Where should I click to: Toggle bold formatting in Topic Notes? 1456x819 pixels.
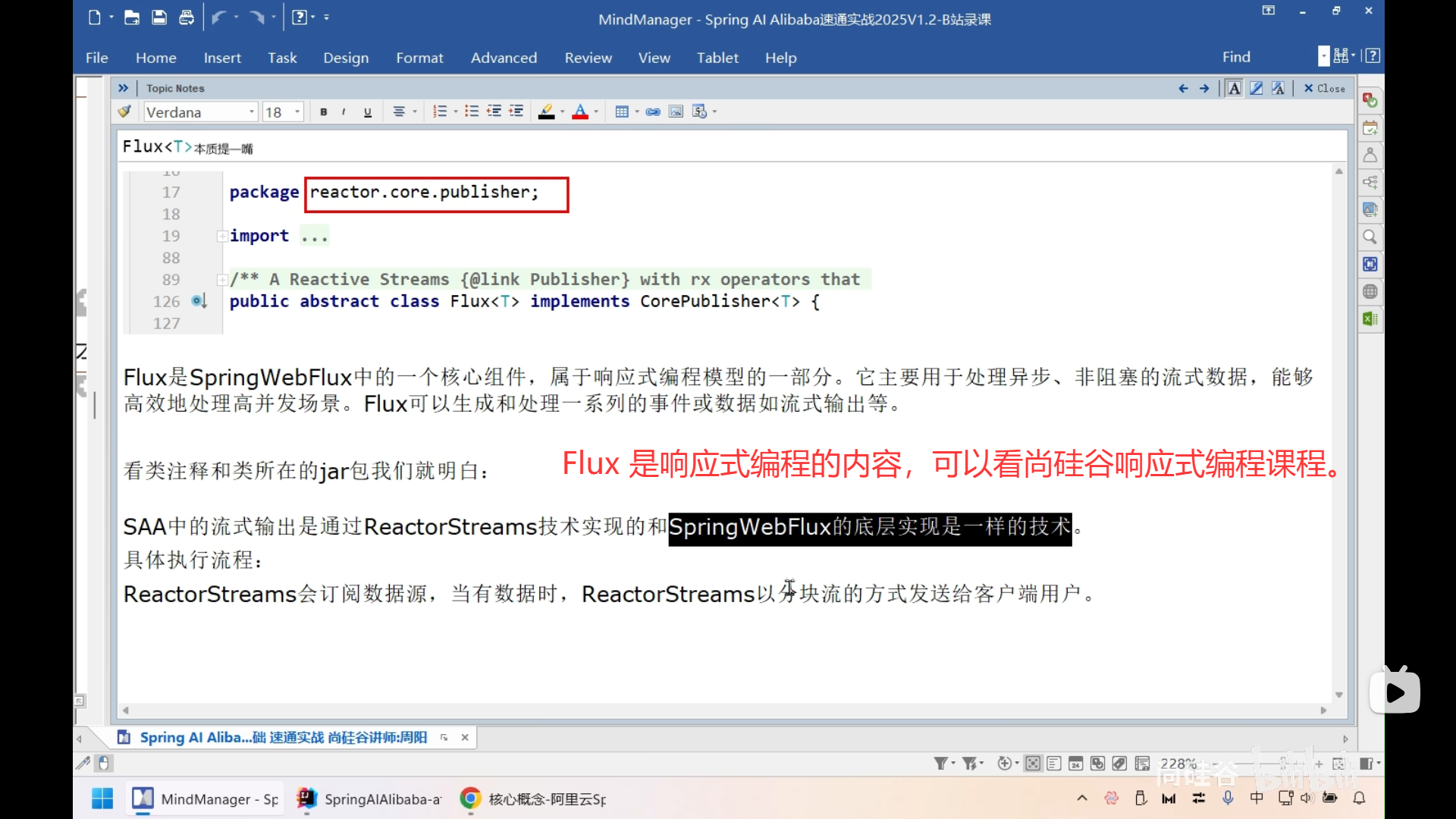[324, 112]
